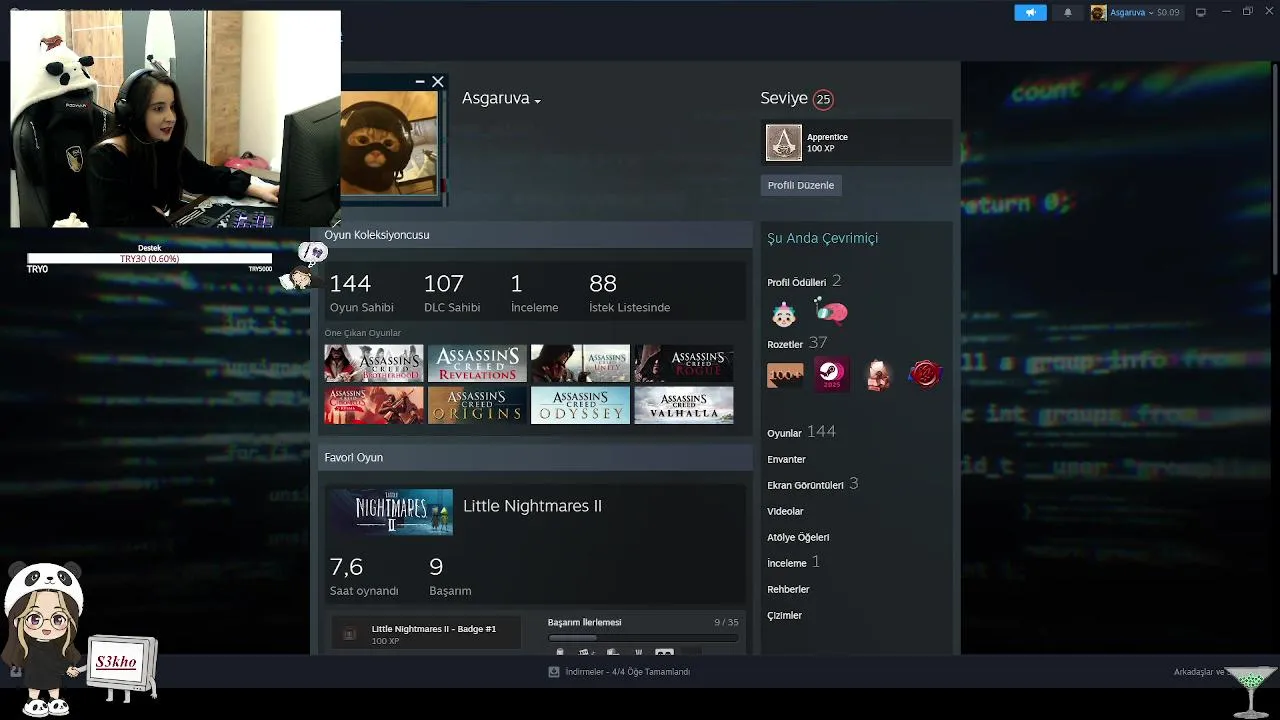
Task: Open the Steam 2025 badge icon
Action: (x=832, y=375)
